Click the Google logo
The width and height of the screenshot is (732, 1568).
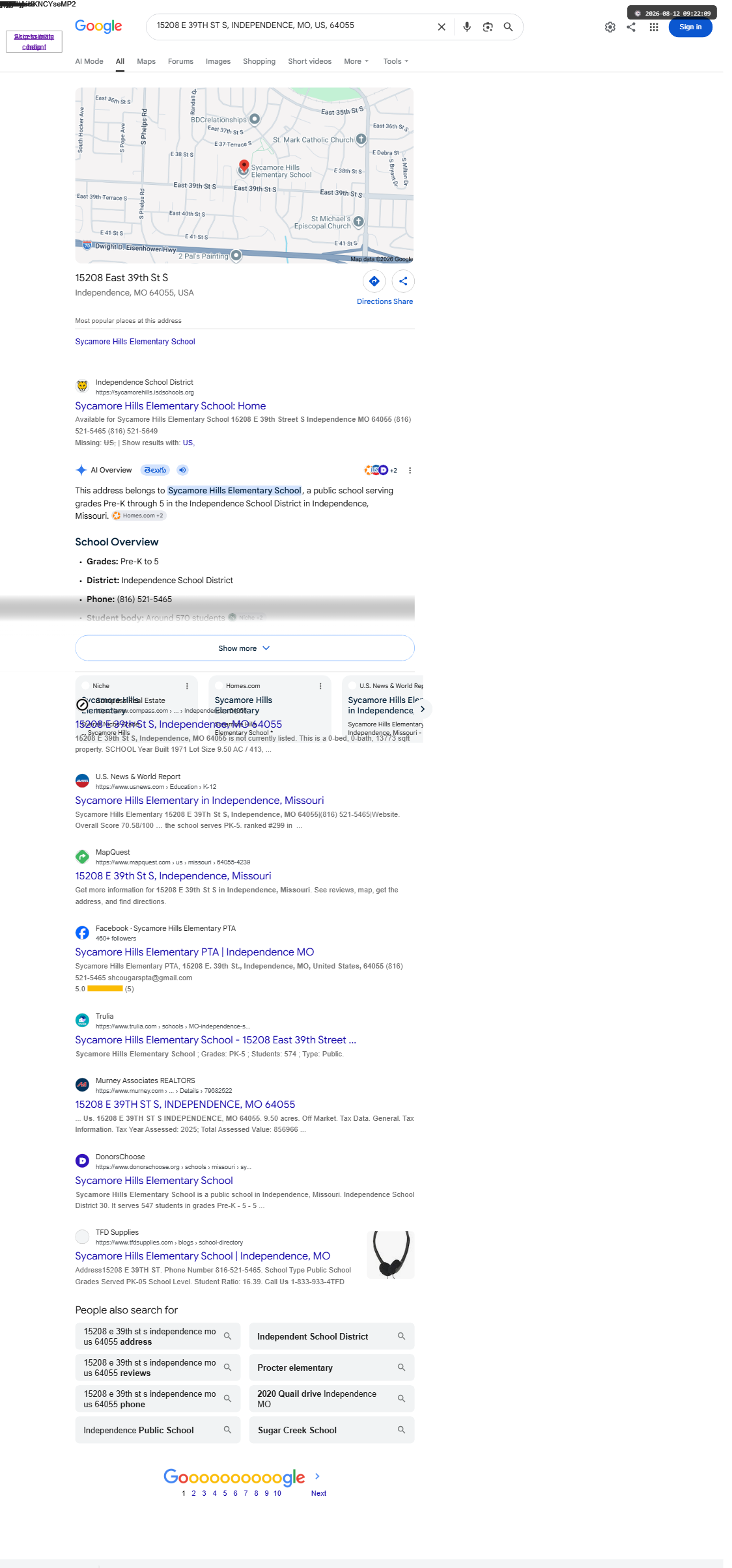(98, 26)
